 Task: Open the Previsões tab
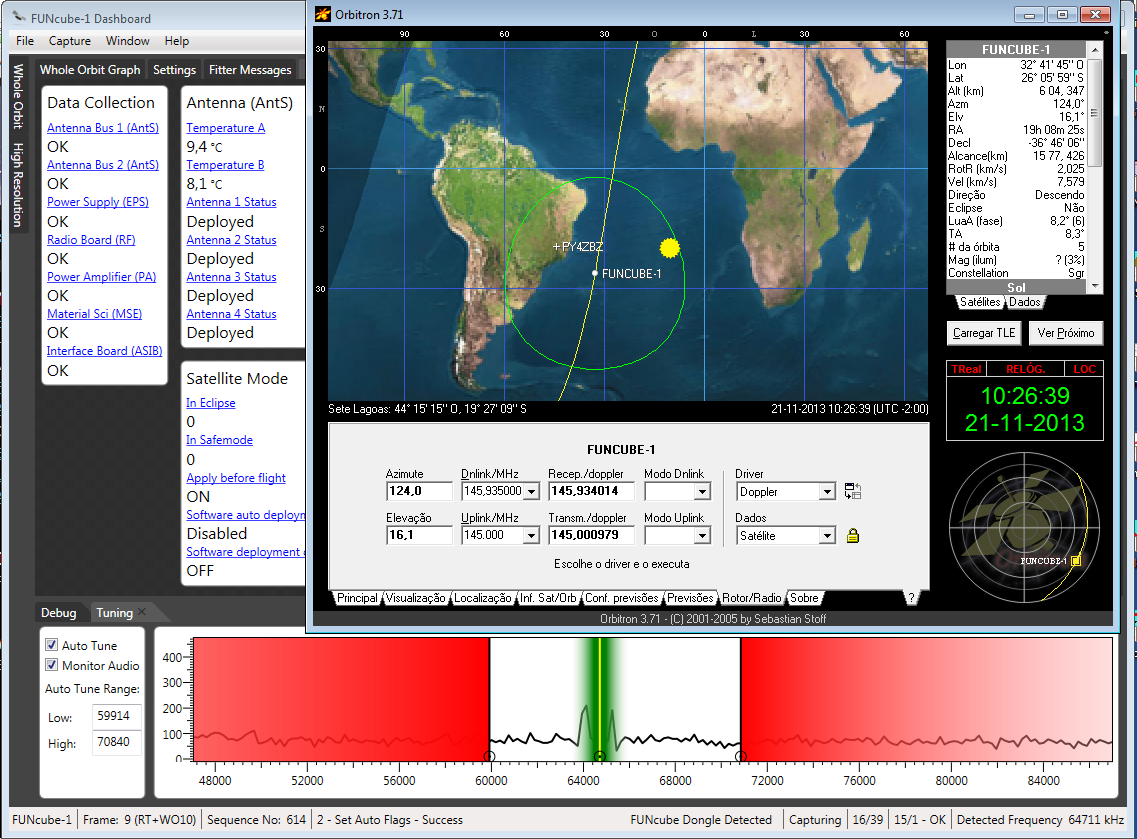(x=690, y=598)
